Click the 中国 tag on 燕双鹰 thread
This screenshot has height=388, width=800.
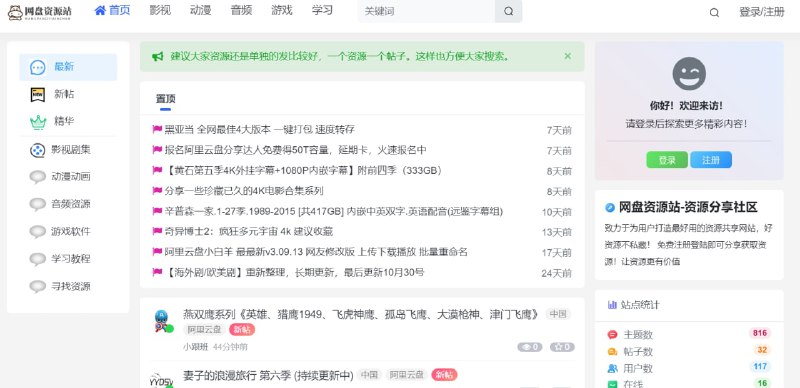[x=558, y=314]
